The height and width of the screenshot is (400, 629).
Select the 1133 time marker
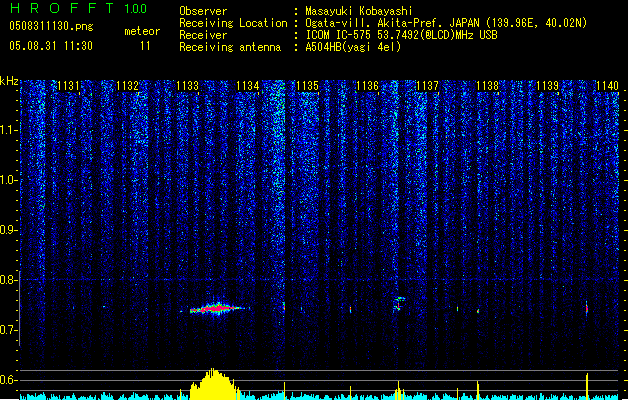187,86
